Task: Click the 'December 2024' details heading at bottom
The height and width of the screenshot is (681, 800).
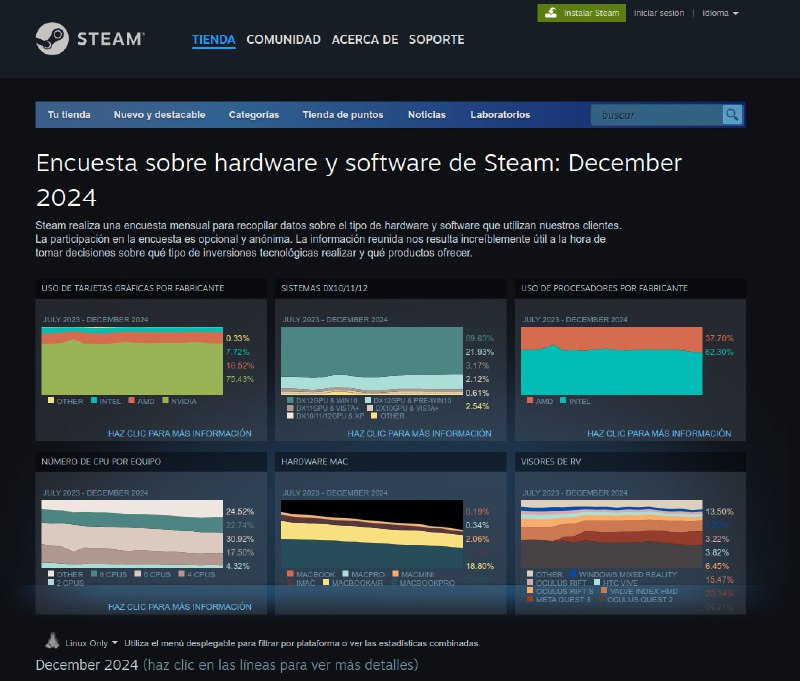Action: [87, 665]
